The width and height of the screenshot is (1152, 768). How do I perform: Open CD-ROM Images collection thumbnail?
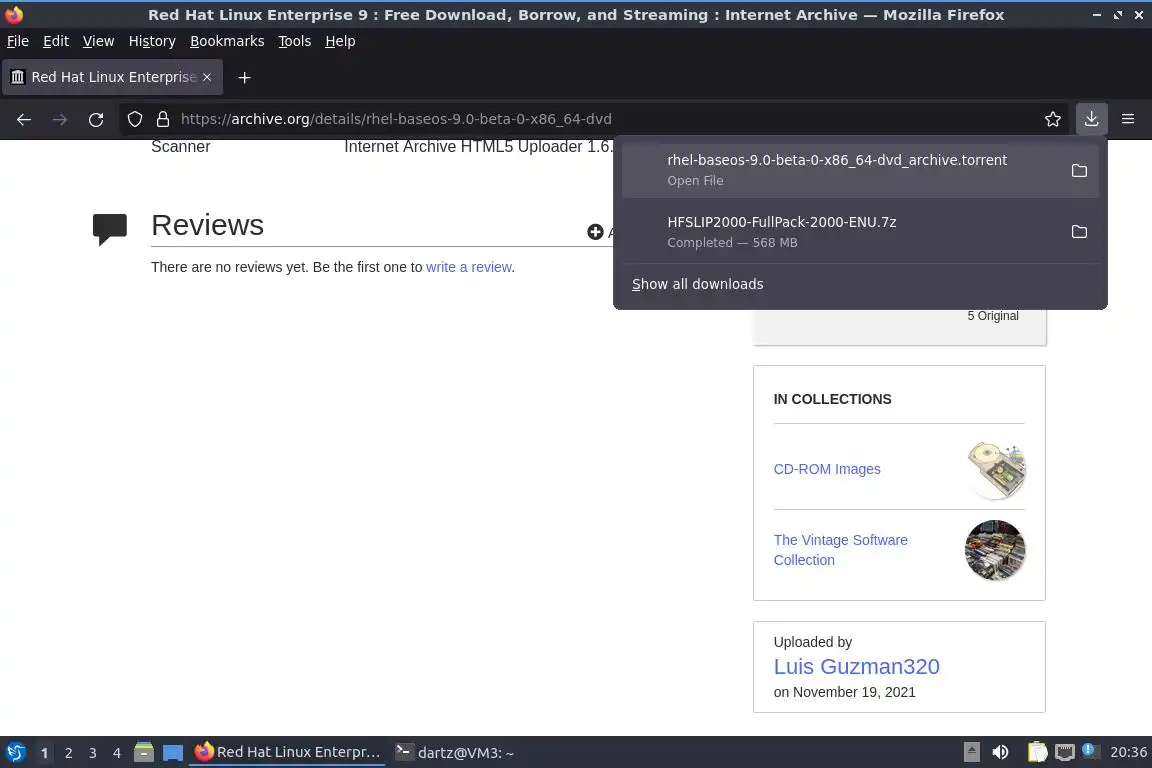(996, 470)
